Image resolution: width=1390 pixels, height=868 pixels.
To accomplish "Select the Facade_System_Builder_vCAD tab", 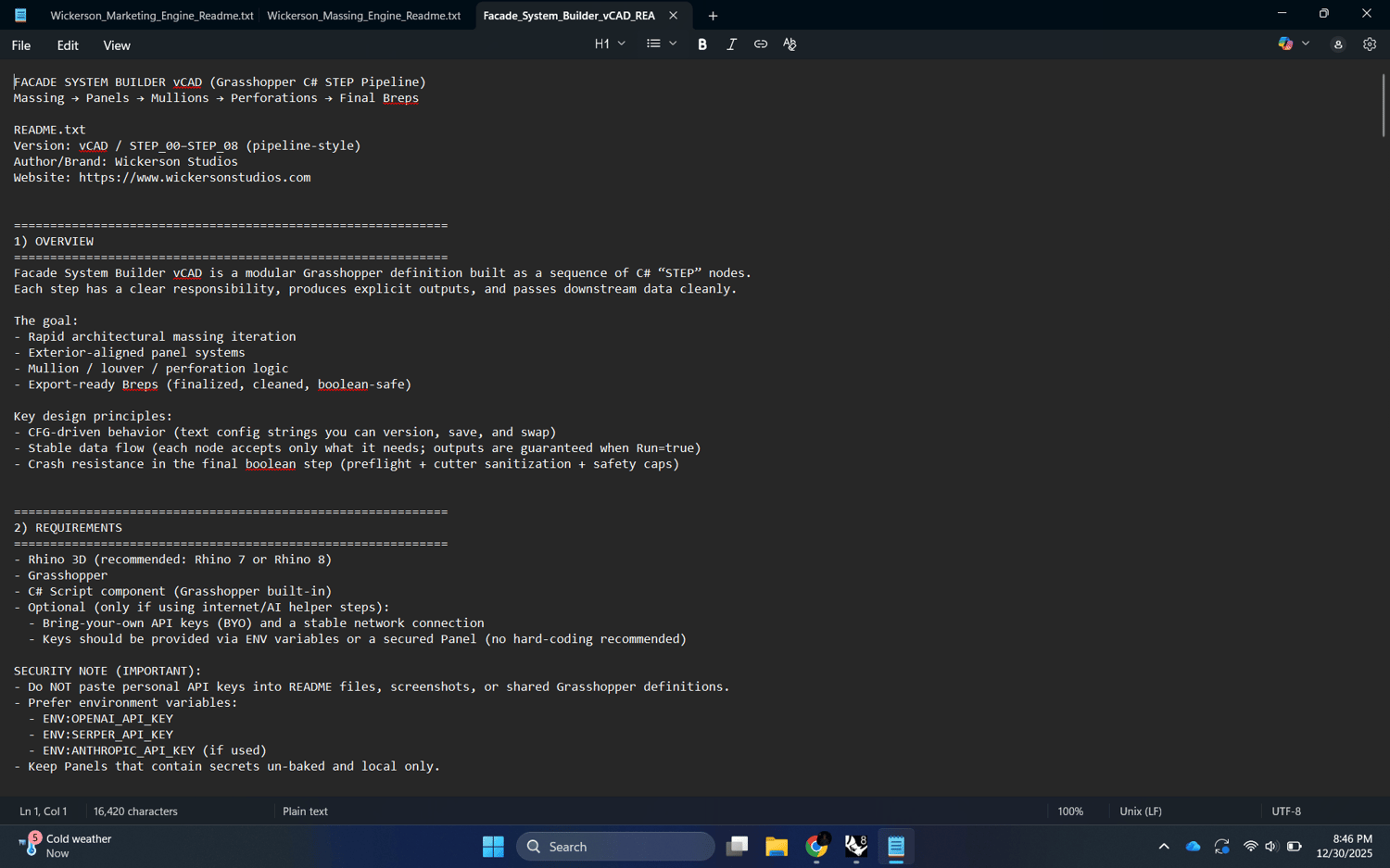I will coord(569,16).
